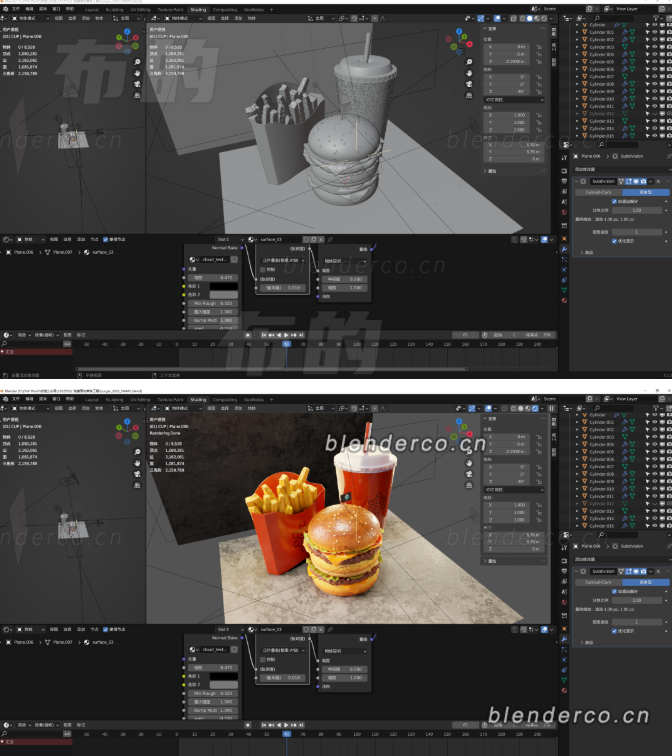Toggle camera view icon in top window's left viewport

tap(137, 84)
